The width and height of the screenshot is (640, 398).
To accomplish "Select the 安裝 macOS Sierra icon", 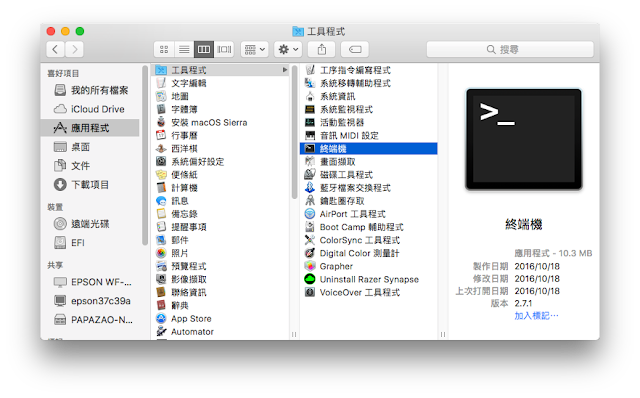I will point(161,122).
